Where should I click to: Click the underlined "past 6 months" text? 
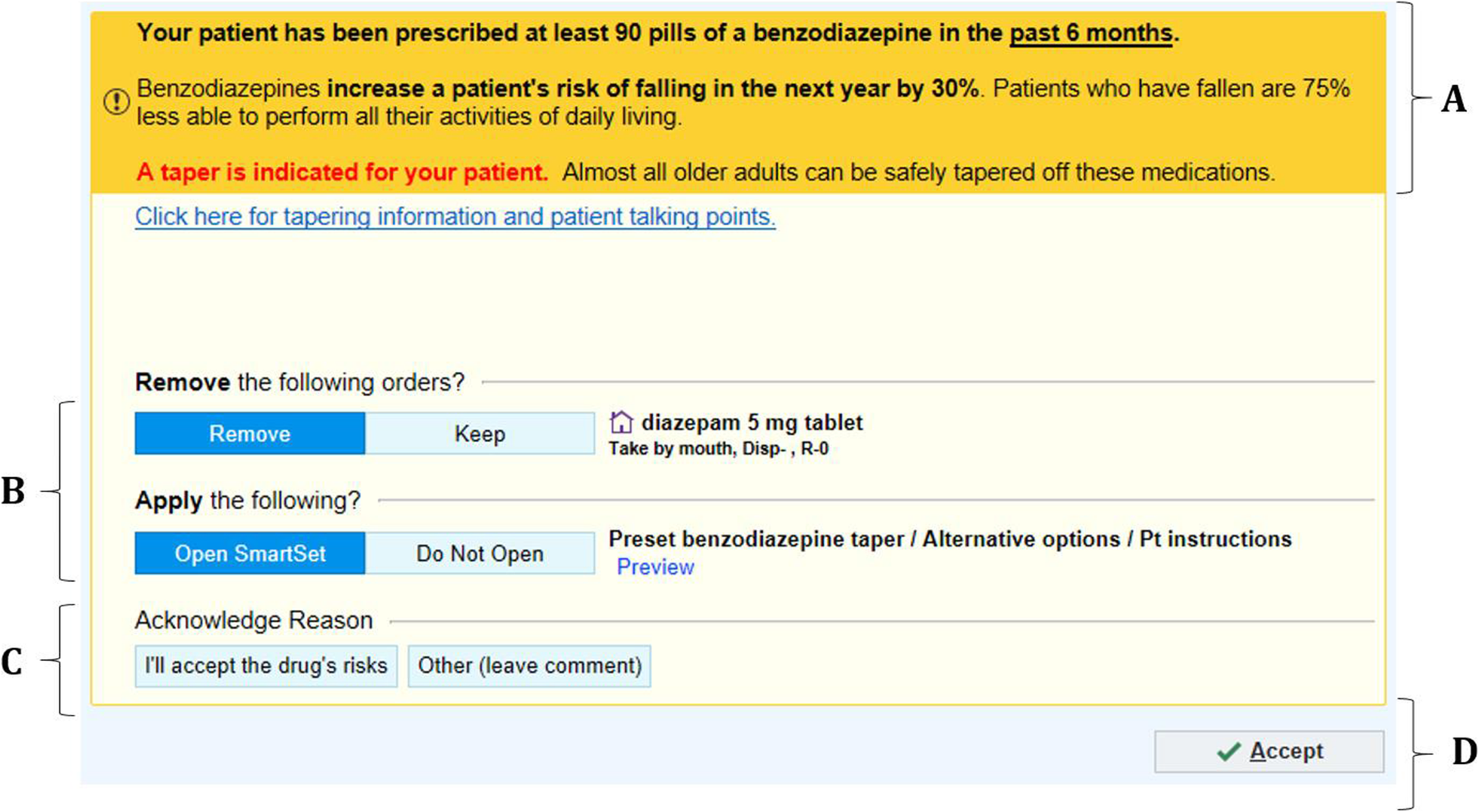[x=1090, y=33]
